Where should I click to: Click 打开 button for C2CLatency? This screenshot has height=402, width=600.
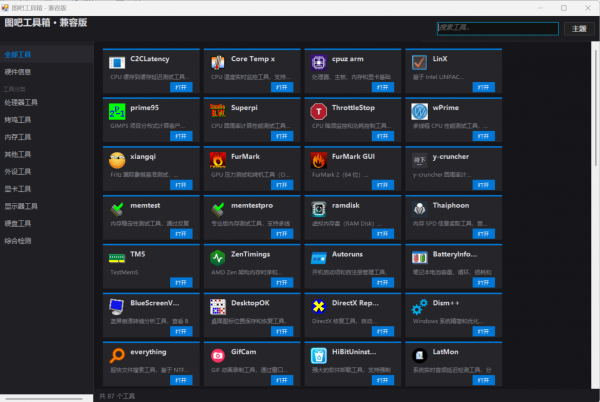[181, 87]
